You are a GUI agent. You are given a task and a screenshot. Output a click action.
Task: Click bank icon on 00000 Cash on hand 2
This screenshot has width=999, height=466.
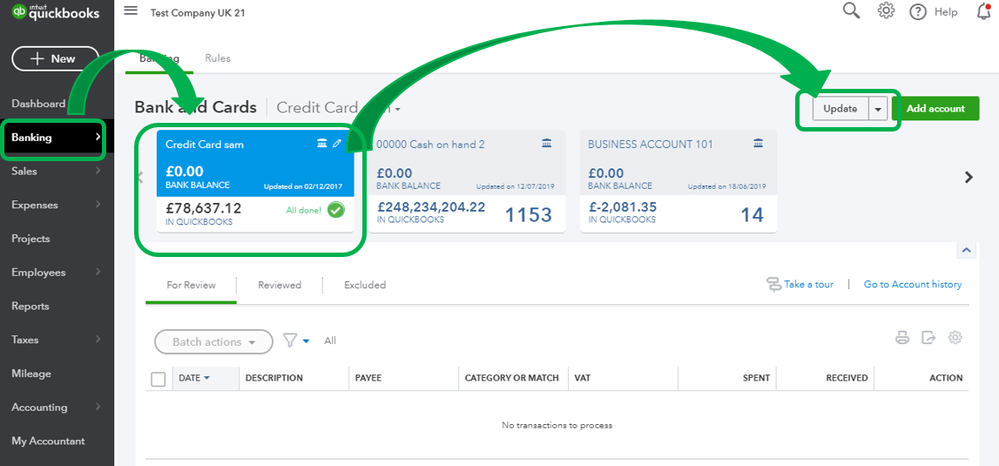547,144
